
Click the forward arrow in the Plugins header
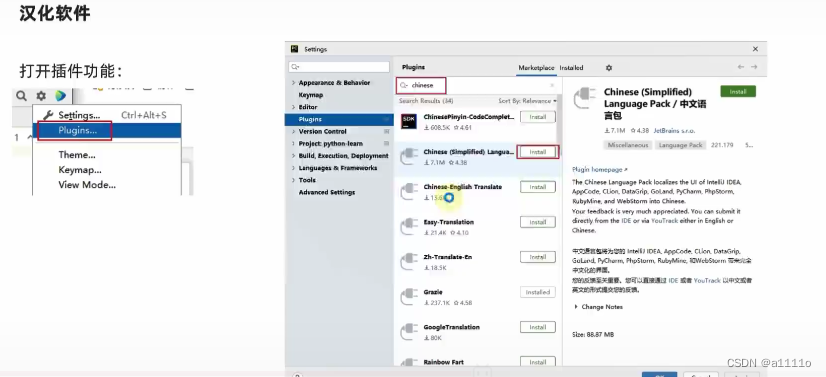(754, 67)
